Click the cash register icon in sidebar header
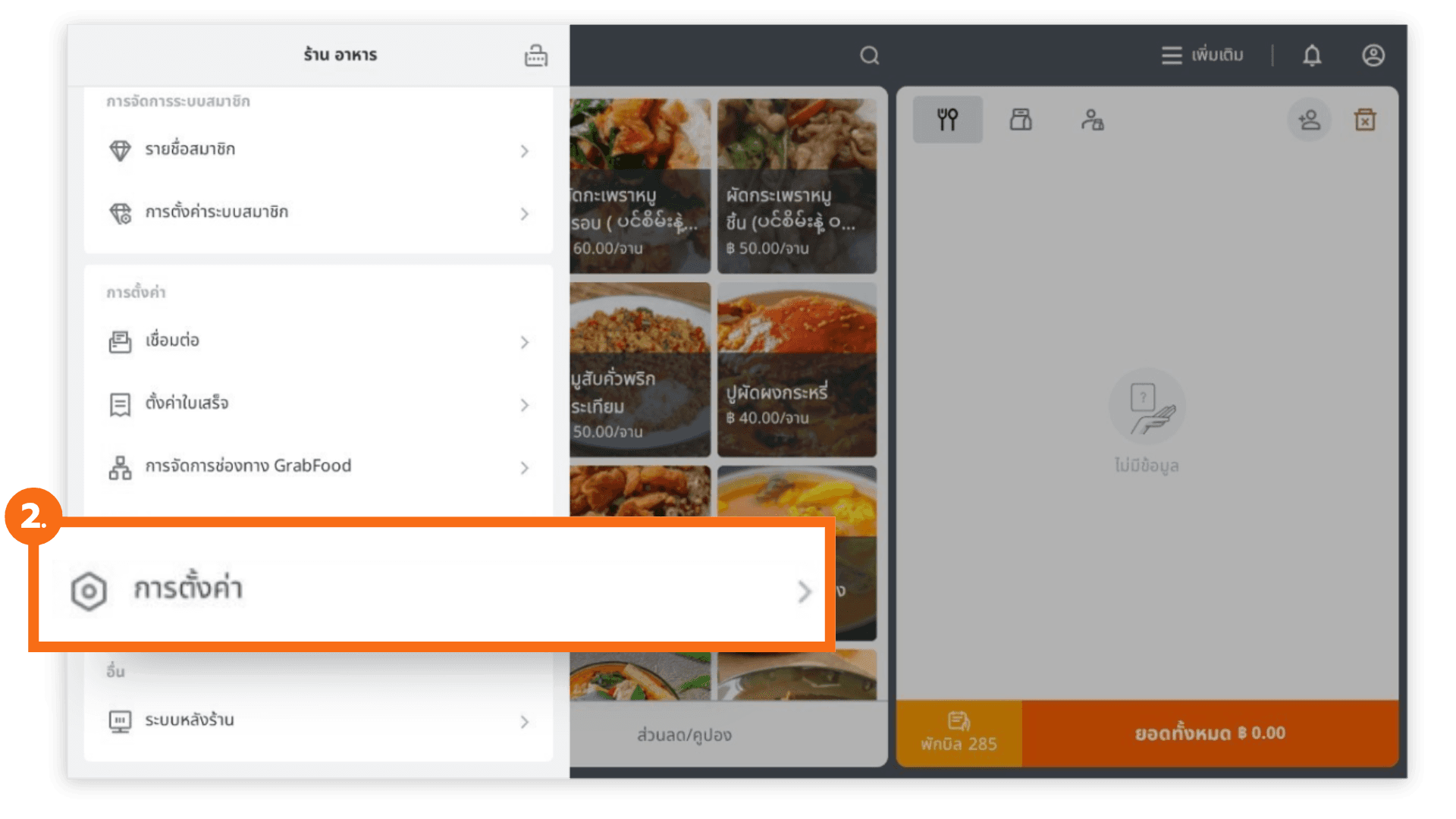Viewport: 1456px width, 819px height. coord(535,55)
